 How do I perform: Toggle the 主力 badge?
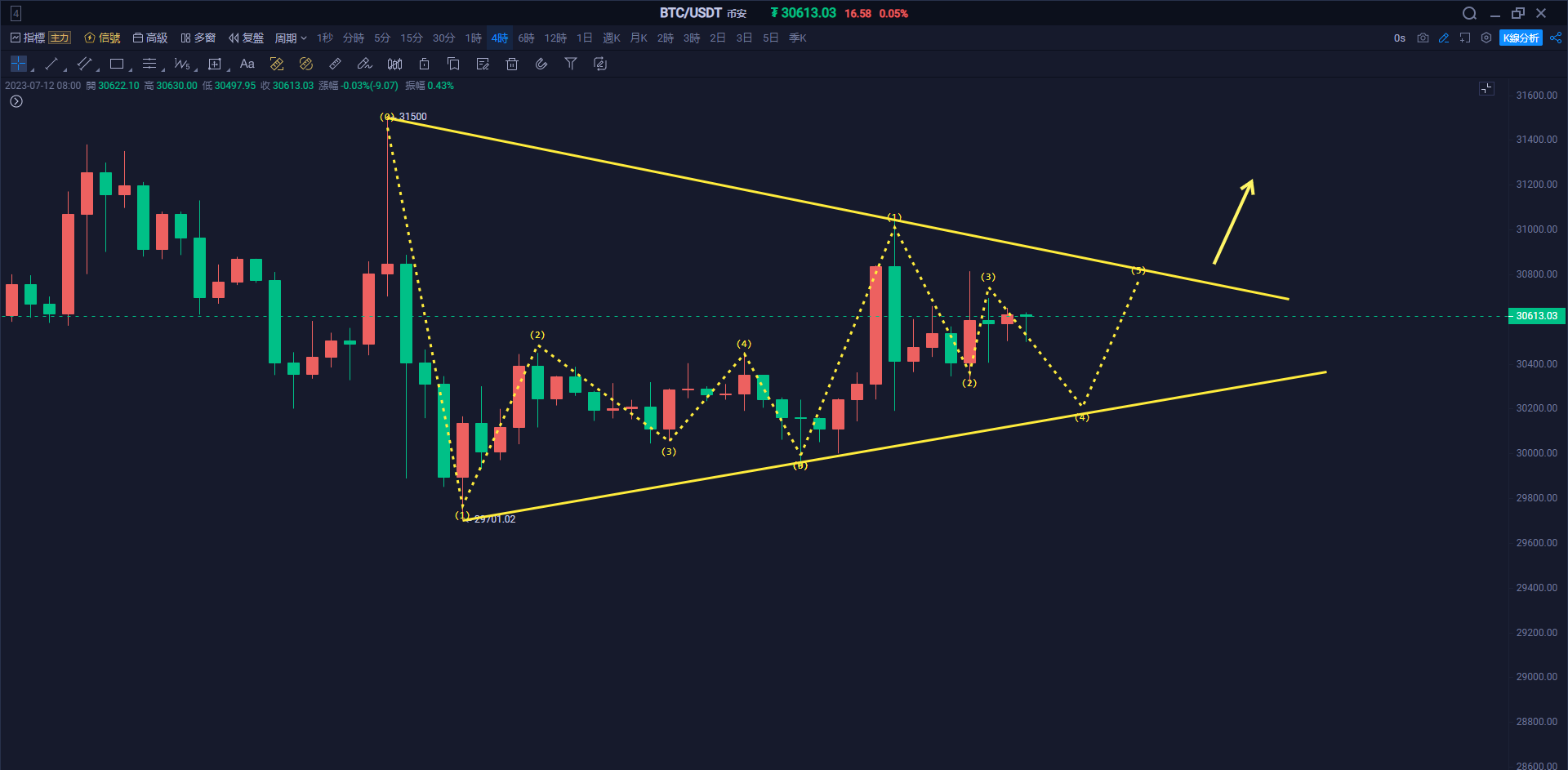pyautogui.click(x=60, y=38)
